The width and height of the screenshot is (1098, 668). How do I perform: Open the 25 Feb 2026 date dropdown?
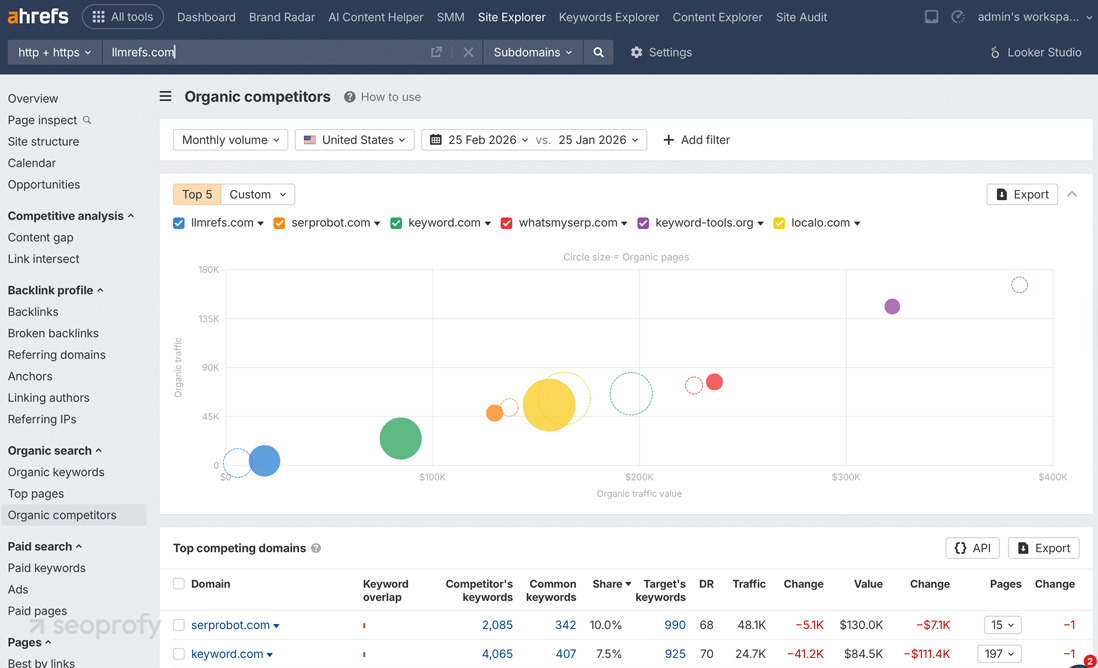point(488,139)
